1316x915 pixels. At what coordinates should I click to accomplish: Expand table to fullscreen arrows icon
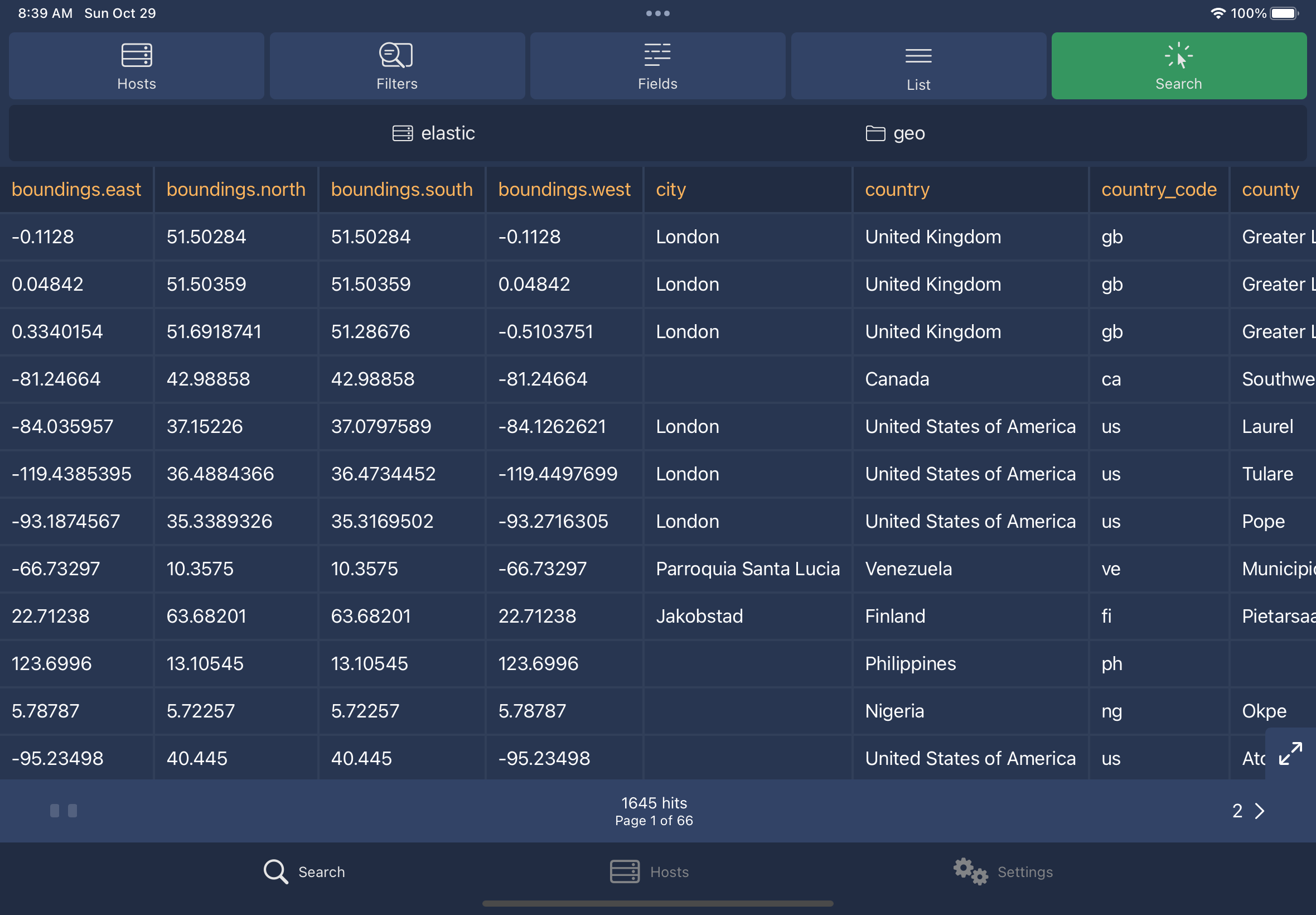click(1290, 753)
